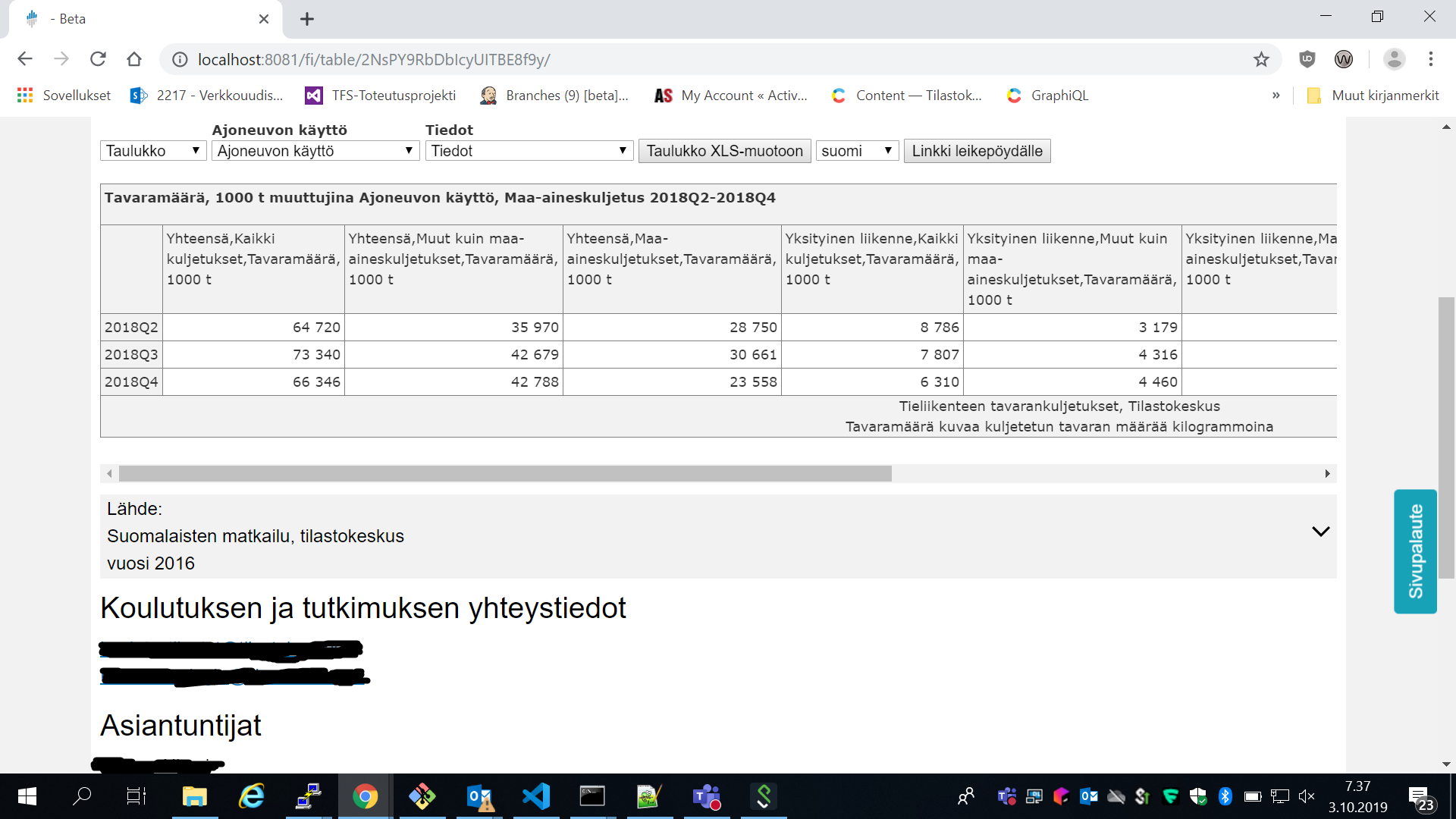The height and width of the screenshot is (819, 1456).
Task: Reload the page with the refresh icon
Action: point(98,59)
